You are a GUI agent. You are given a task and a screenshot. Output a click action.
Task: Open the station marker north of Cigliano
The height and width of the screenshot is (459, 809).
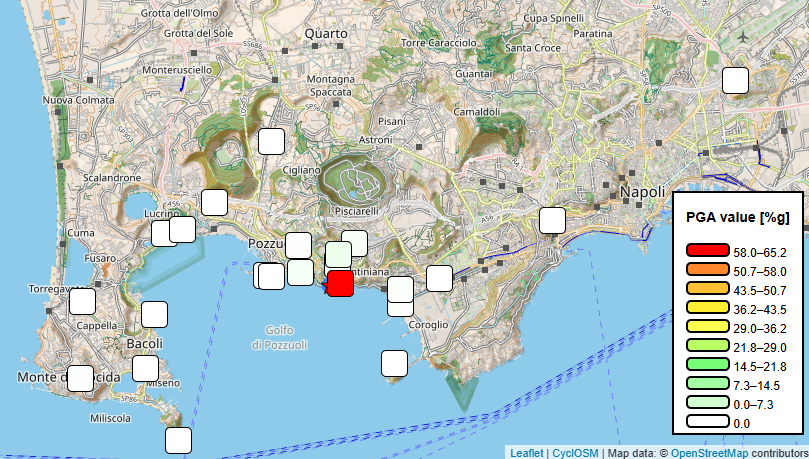271,141
